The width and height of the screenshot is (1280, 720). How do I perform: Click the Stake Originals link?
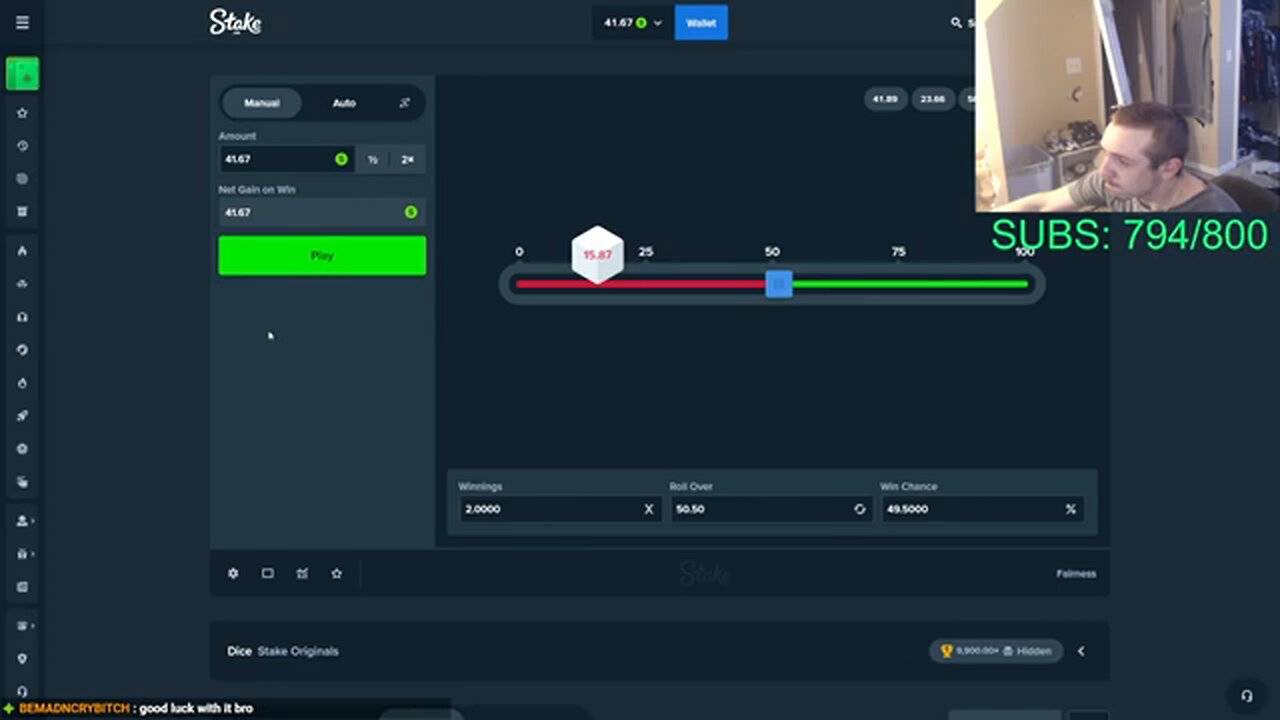[x=298, y=651]
